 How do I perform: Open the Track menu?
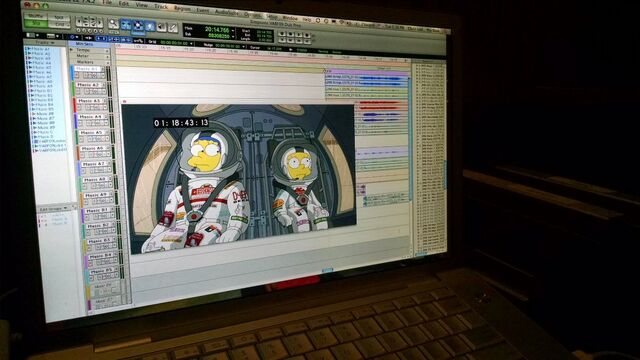[161, 7]
